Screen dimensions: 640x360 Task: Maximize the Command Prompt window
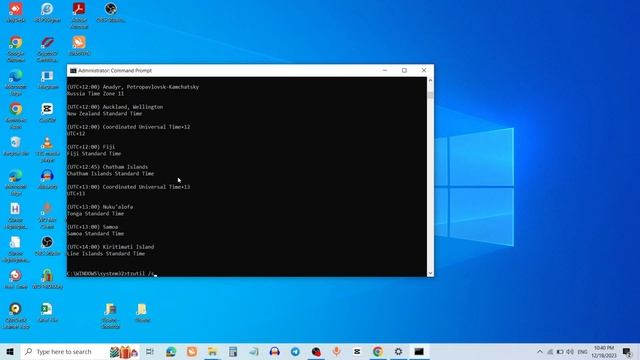click(404, 70)
